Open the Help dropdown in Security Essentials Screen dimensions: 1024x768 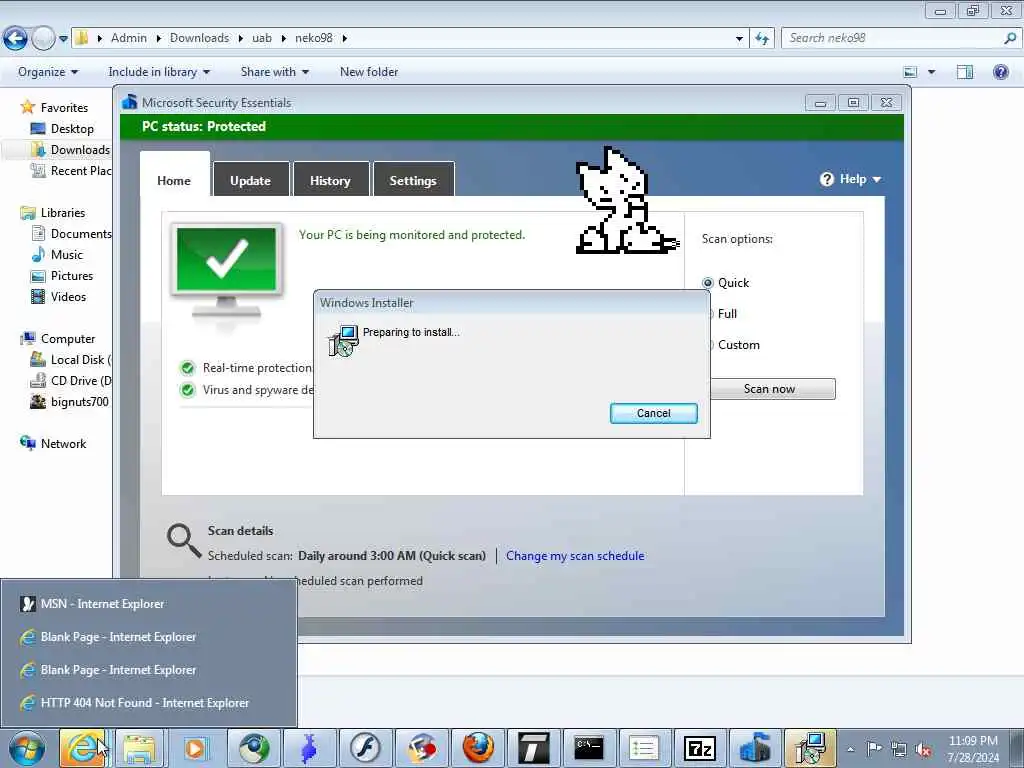[850, 179]
